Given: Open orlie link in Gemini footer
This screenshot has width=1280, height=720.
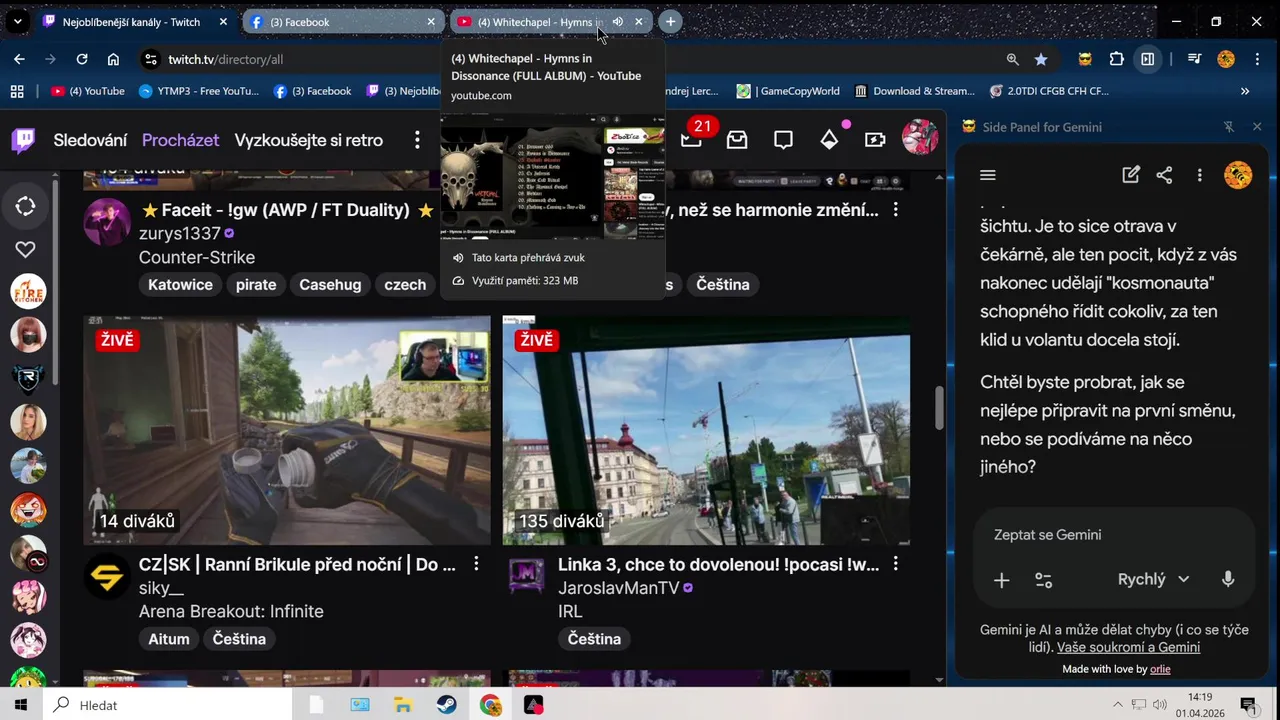Looking at the screenshot, I should pyautogui.click(x=1160, y=669).
